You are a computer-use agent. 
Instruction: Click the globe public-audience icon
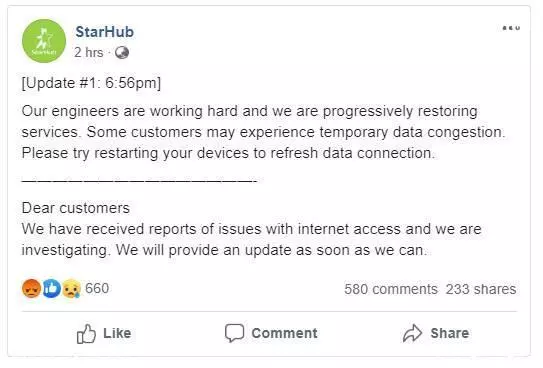(x=122, y=53)
